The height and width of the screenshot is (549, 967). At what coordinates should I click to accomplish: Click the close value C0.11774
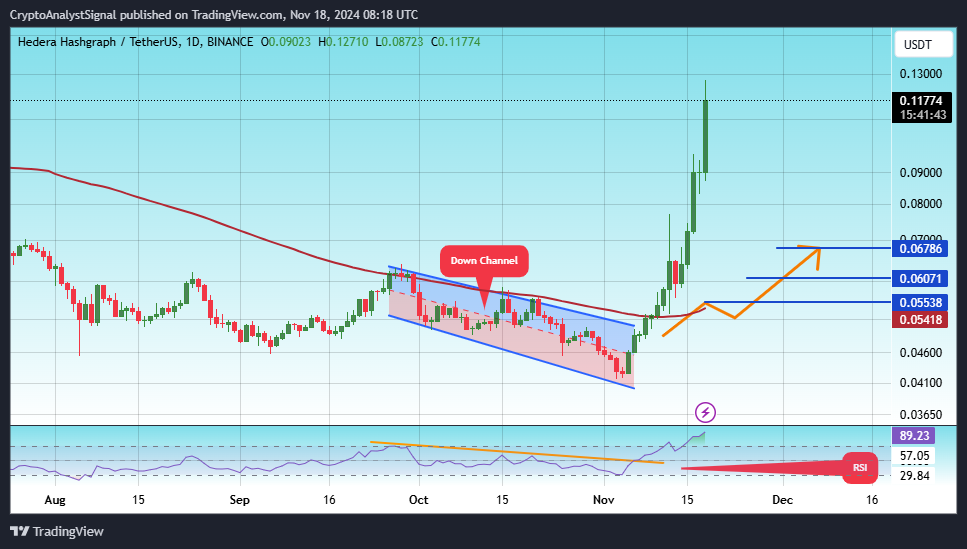[455, 42]
